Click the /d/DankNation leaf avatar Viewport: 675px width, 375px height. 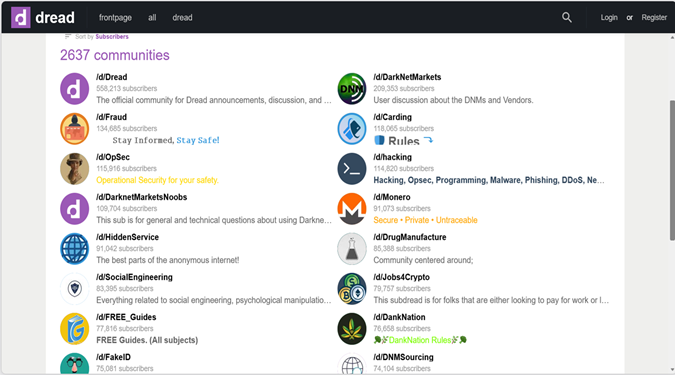coord(352,329)
